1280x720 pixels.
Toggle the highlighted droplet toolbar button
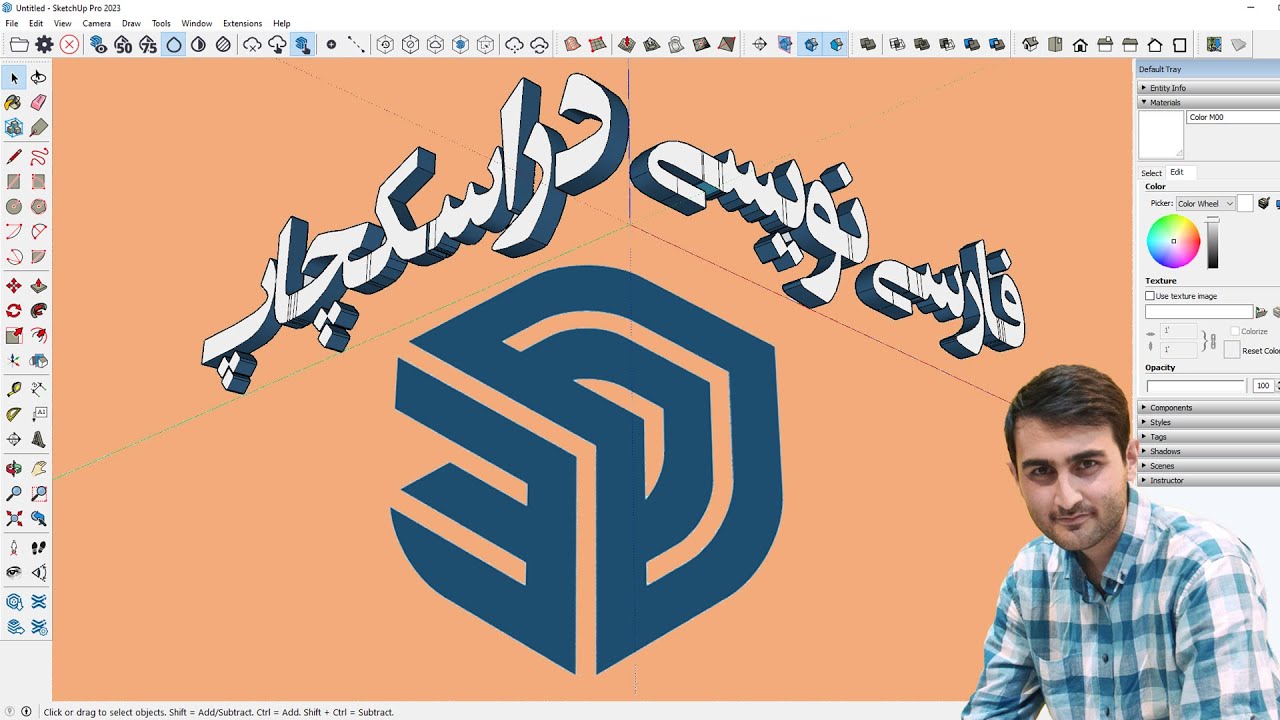click(174, 44)
